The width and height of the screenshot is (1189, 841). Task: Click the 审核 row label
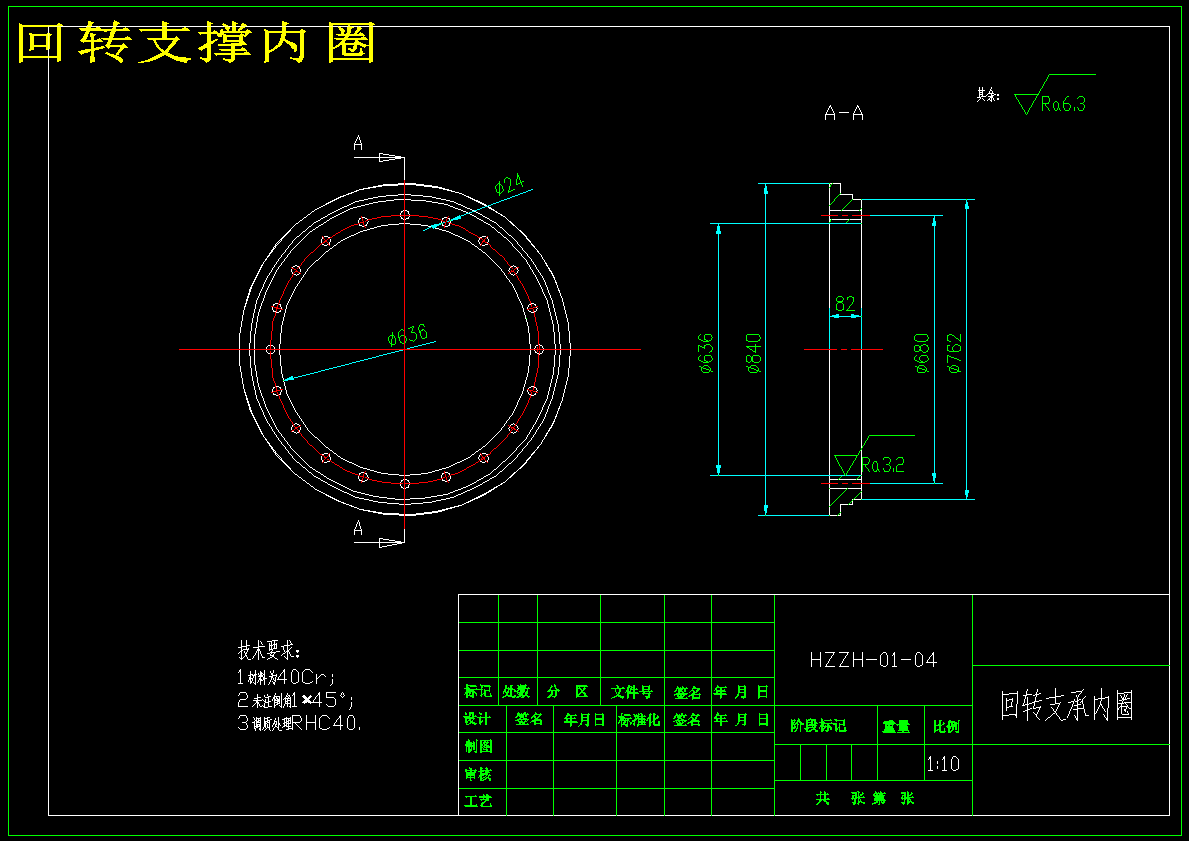[478, 774]
